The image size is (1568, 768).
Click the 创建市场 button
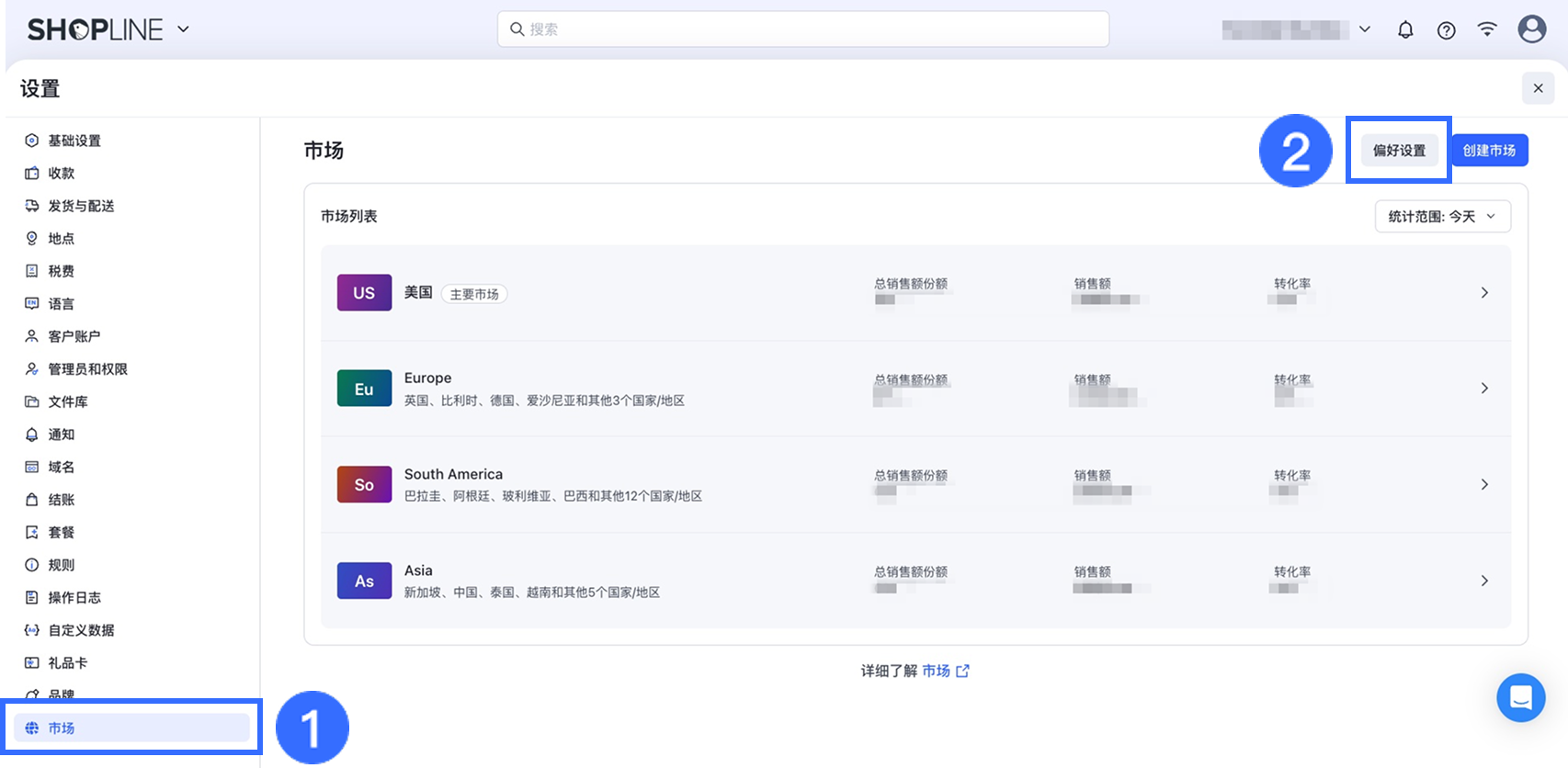1489,151
